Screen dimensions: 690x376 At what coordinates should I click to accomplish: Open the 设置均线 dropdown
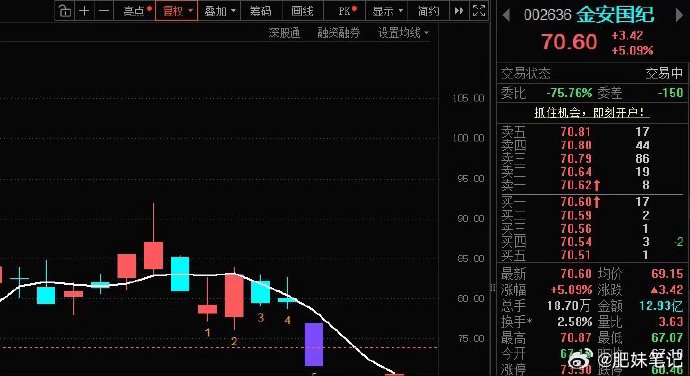click(403, 33)
